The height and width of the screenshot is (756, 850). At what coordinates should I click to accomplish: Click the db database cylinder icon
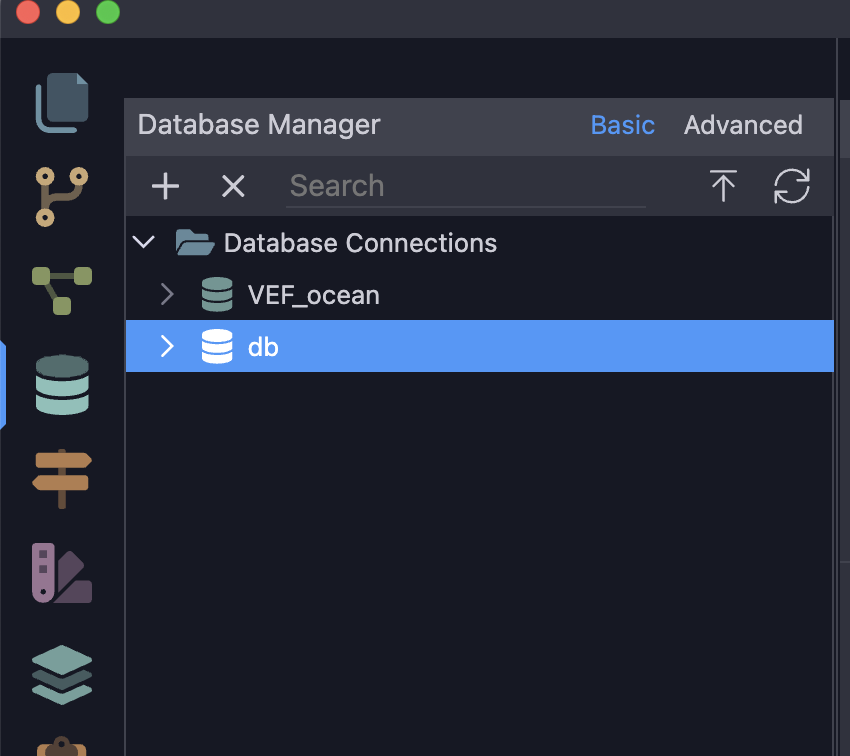[x=217, y=346]
